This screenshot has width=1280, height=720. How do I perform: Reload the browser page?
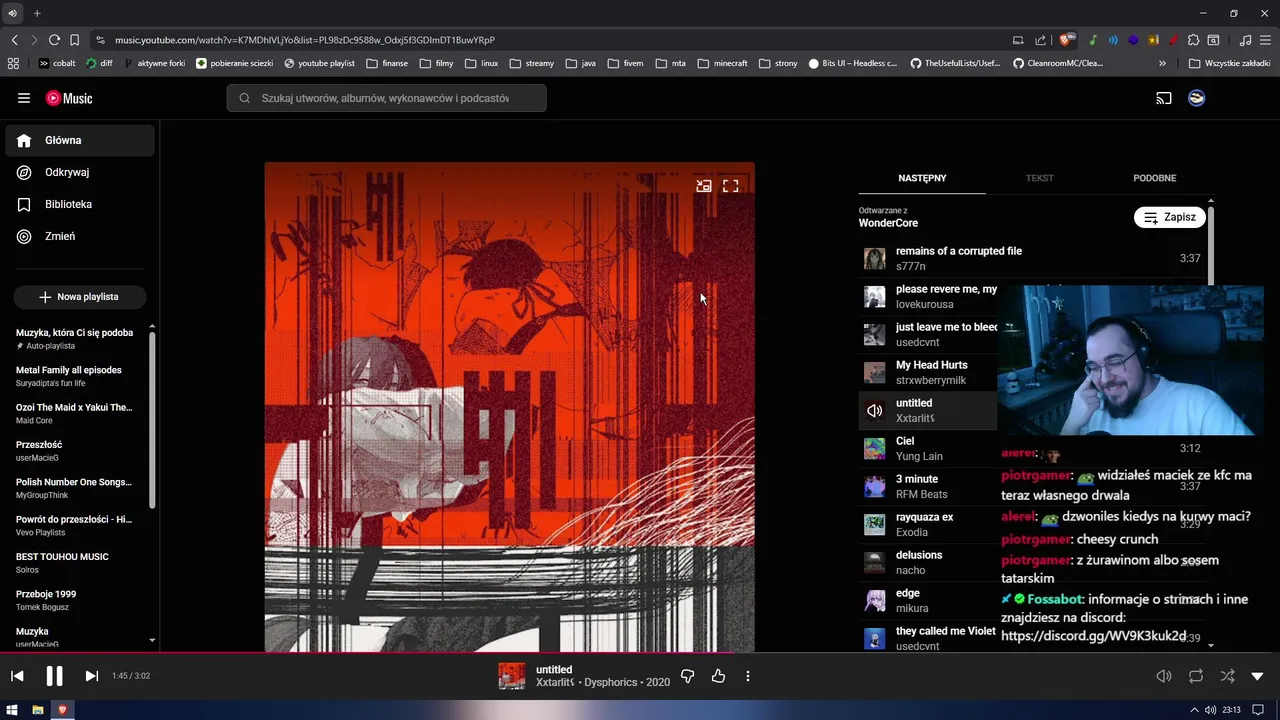click(x=54, y=40)
